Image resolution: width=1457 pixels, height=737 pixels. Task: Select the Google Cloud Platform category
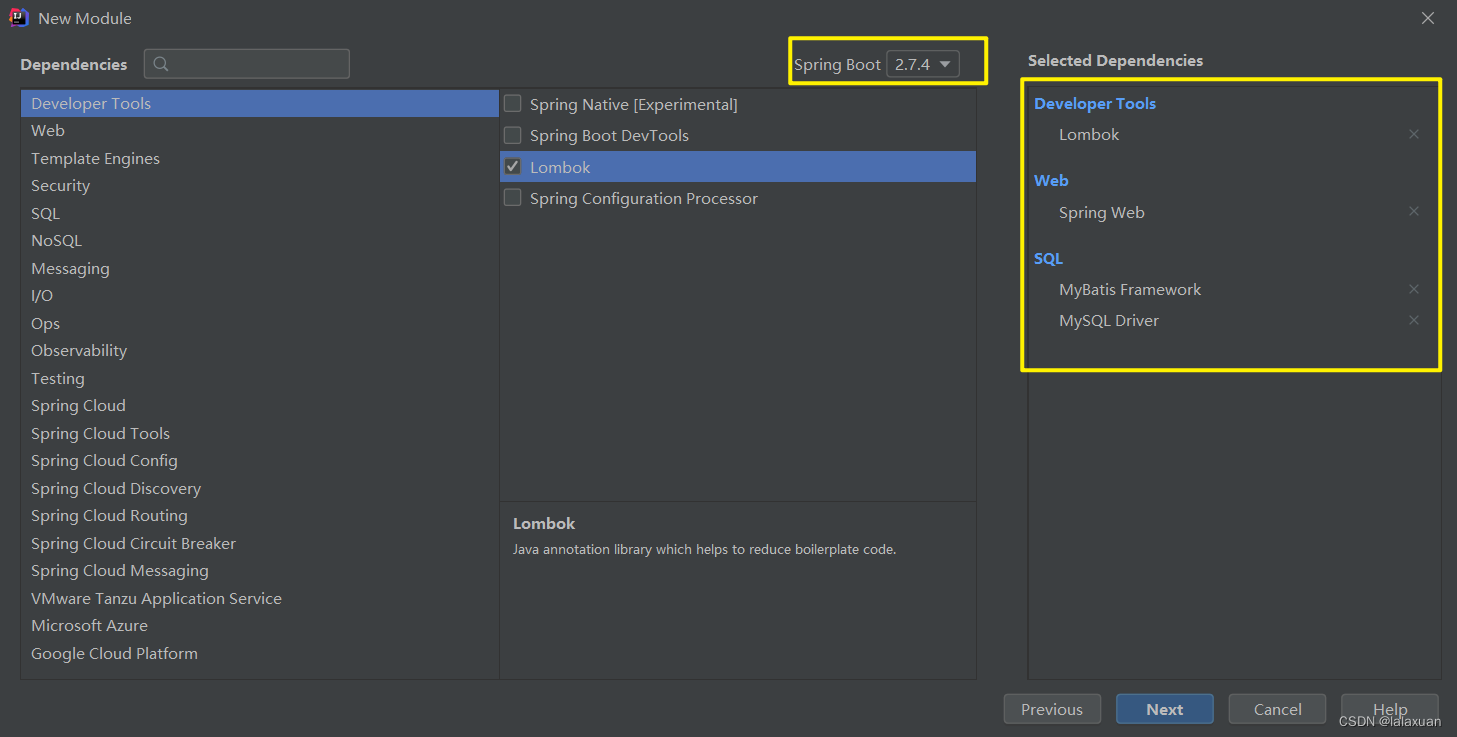(x=260, y=653)
